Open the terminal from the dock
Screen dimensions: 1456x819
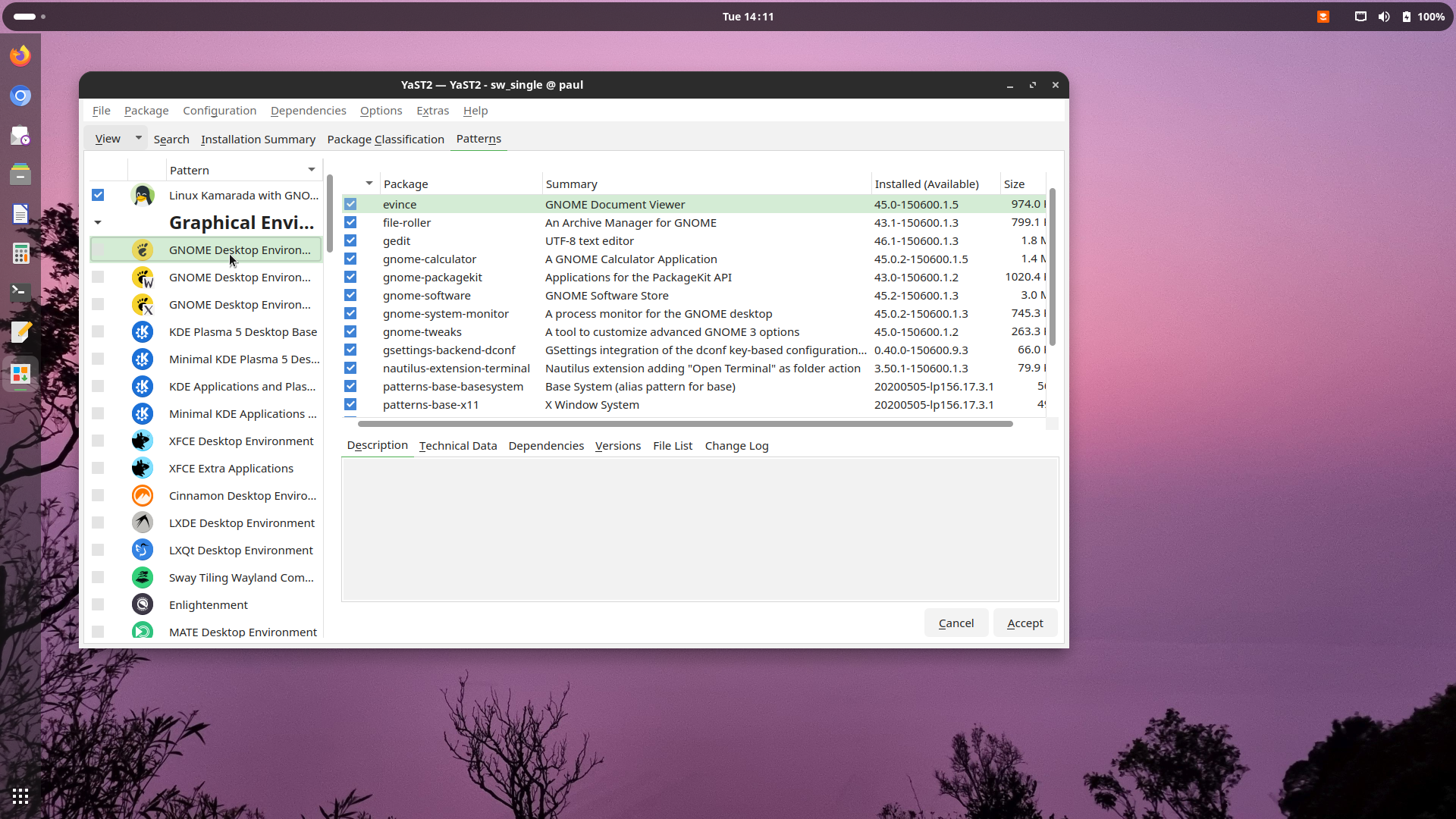click(x=20, y=292)
